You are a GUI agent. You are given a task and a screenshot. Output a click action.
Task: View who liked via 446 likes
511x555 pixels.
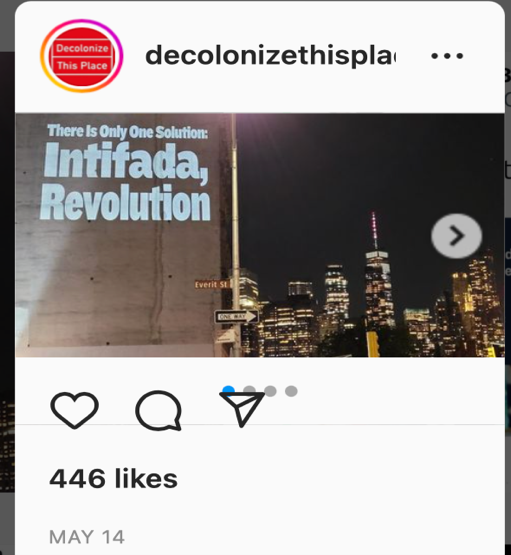114,479
